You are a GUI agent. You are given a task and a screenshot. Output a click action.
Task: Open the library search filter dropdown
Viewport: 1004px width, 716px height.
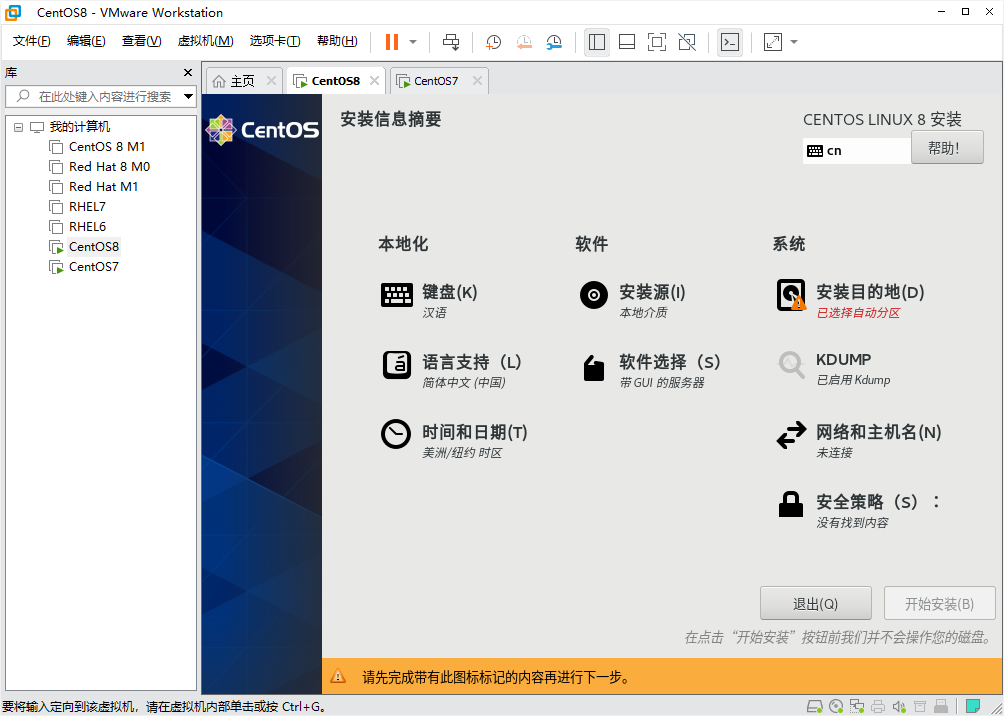189,97
